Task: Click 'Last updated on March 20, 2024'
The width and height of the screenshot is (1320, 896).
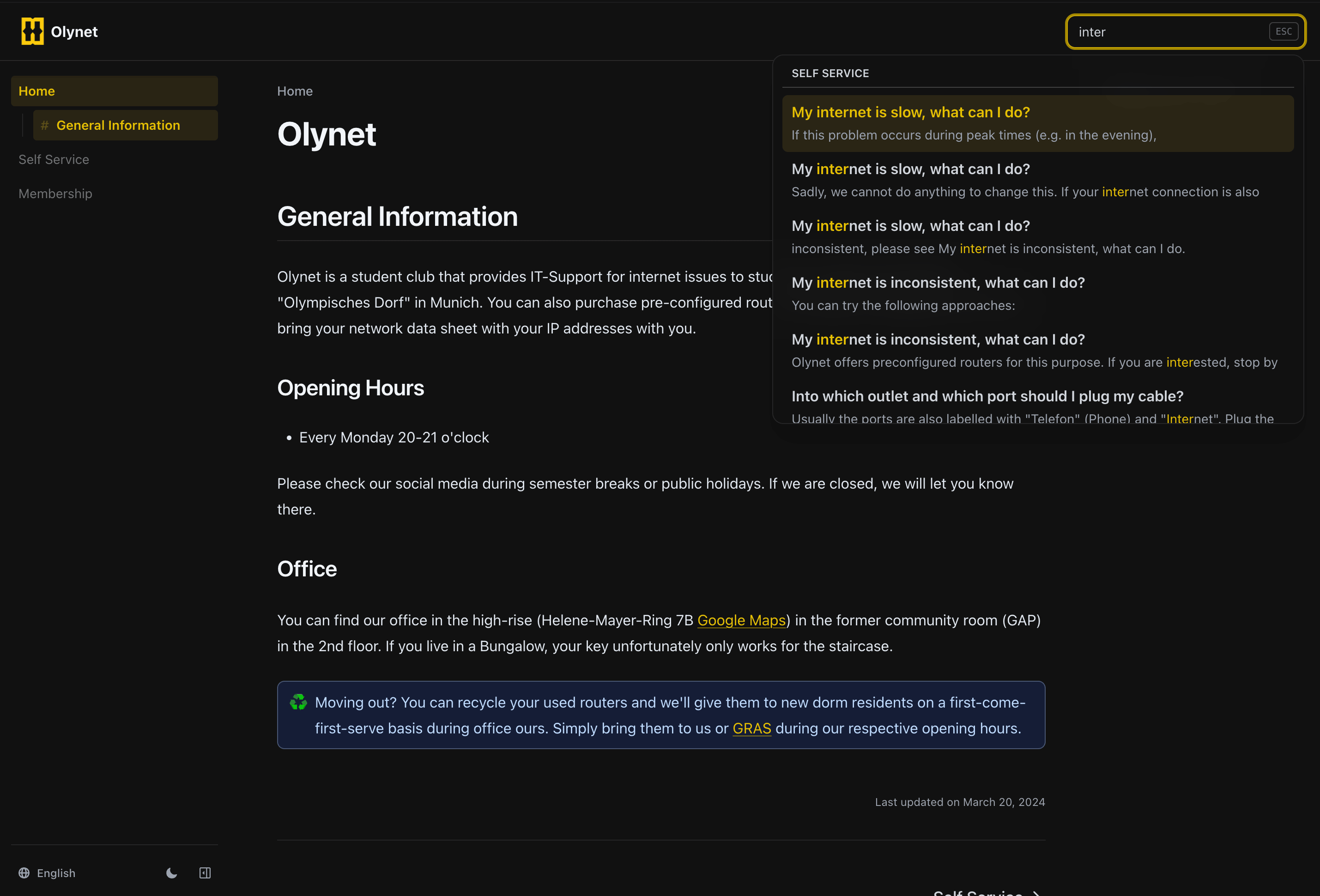Action: click(x=959, y=802)
